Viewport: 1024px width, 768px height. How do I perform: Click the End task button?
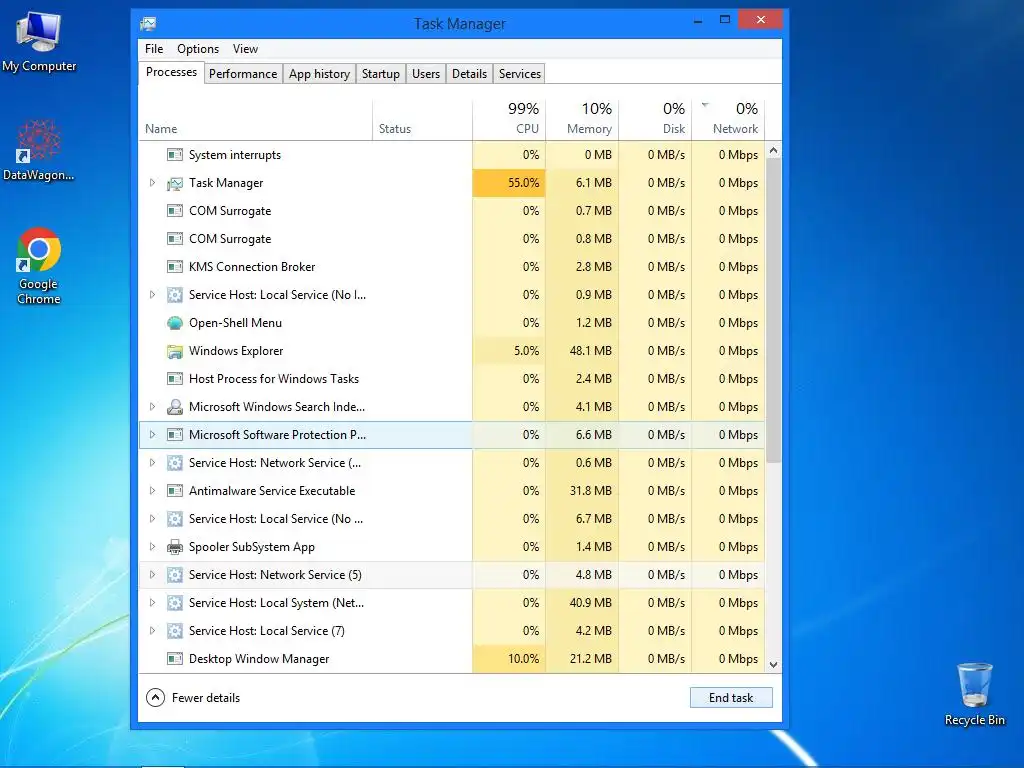click(731, 697)
